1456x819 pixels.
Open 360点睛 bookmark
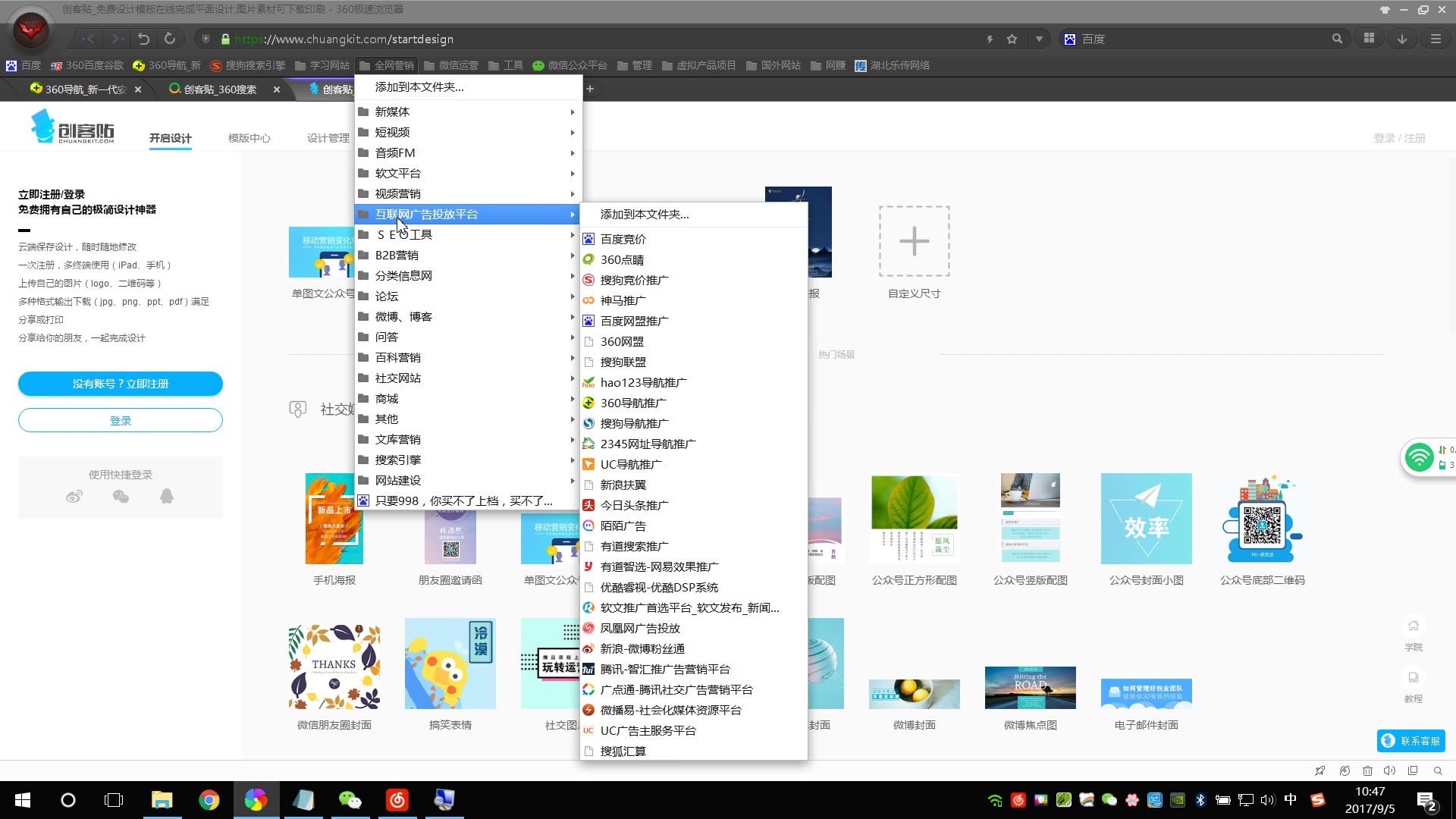click(x=693, y=259)
